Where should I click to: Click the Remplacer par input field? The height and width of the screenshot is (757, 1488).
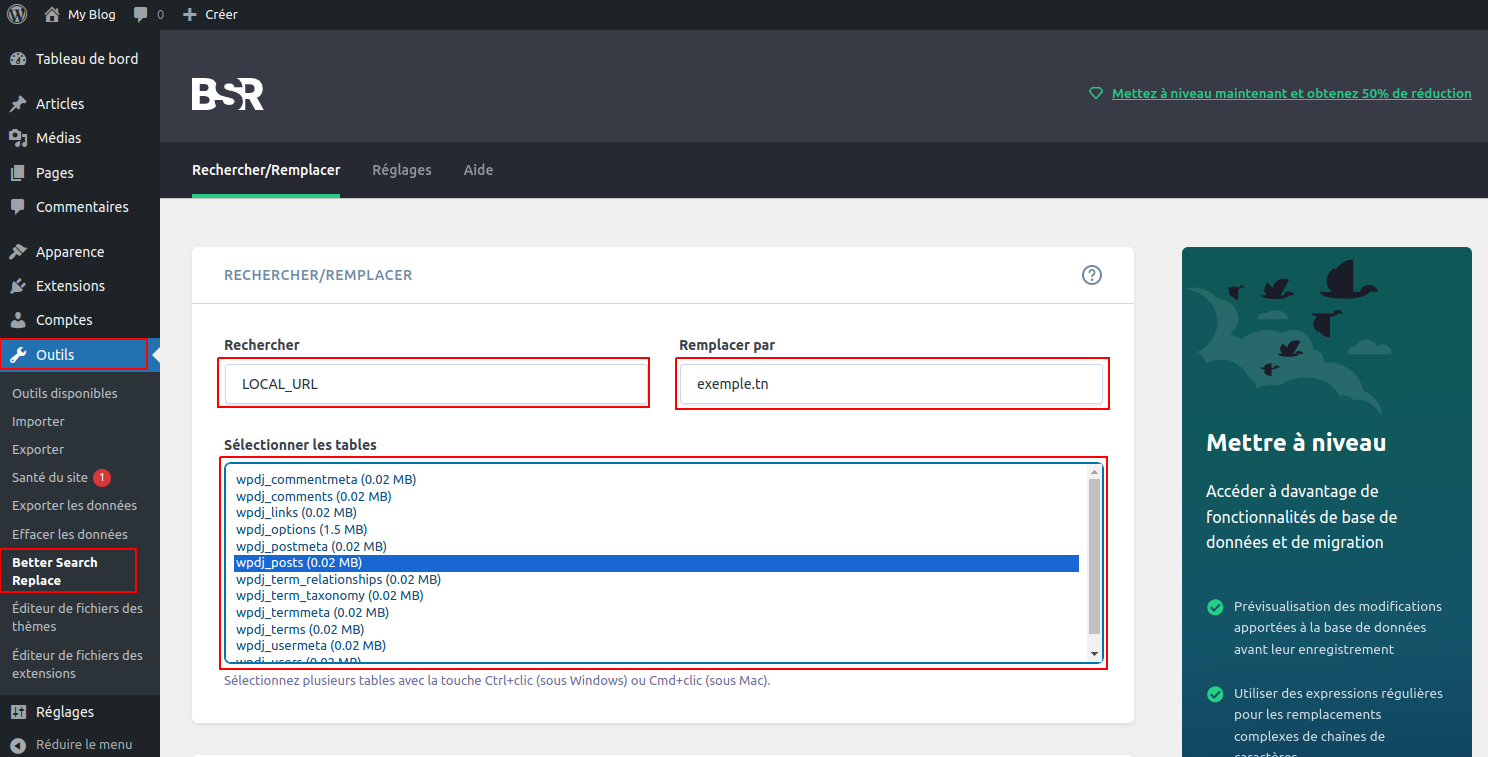coord(890,384)
